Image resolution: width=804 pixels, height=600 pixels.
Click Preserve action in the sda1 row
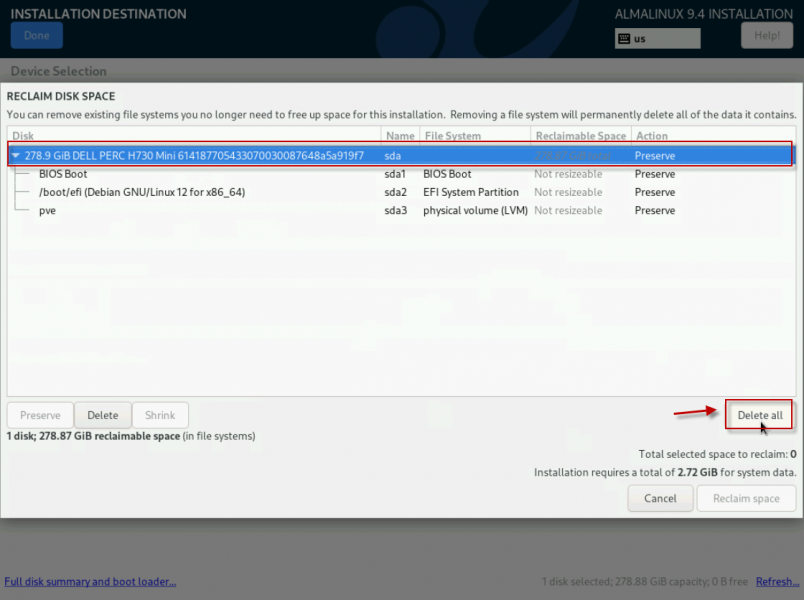[655, 174]
